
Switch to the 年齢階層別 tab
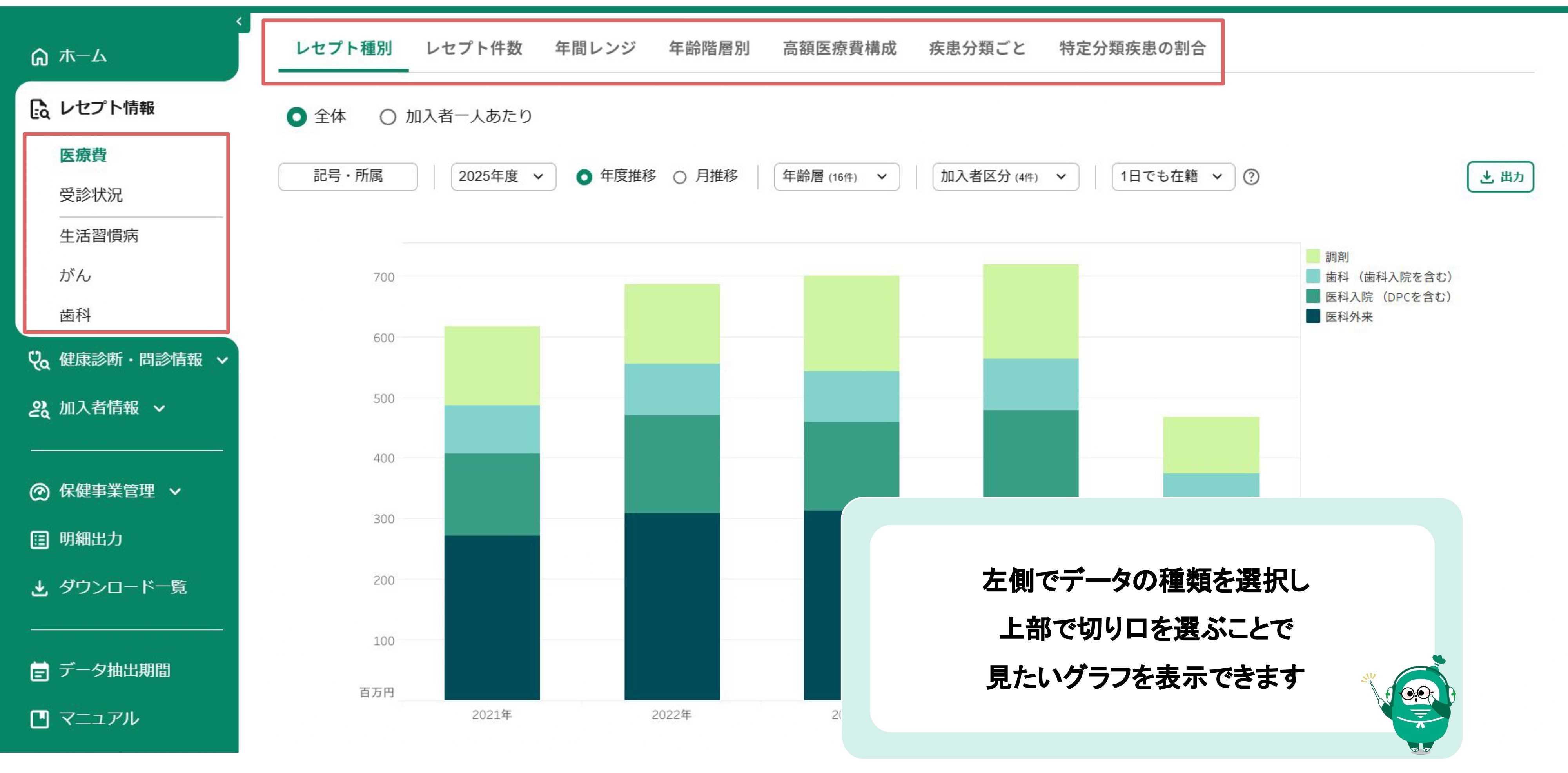tap(709, 48)
